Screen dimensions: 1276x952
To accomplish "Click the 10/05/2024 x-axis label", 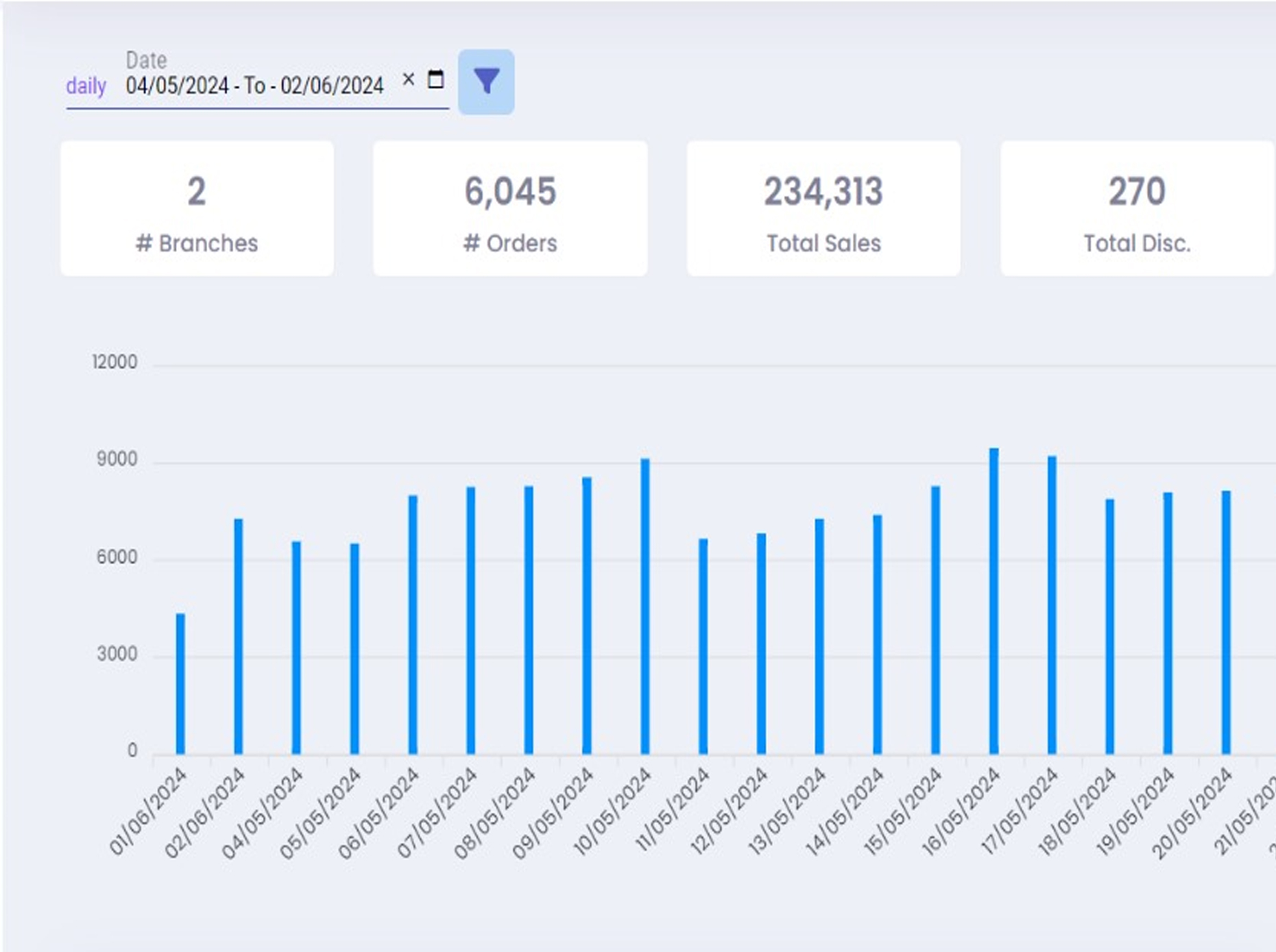I will coord(612,811).
